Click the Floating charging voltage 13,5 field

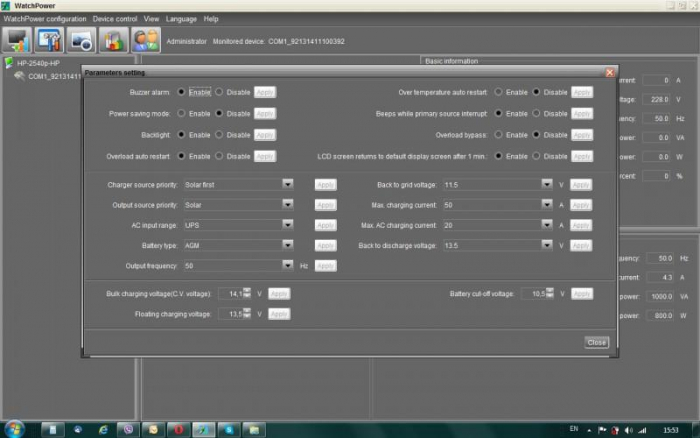coord(231,314)
